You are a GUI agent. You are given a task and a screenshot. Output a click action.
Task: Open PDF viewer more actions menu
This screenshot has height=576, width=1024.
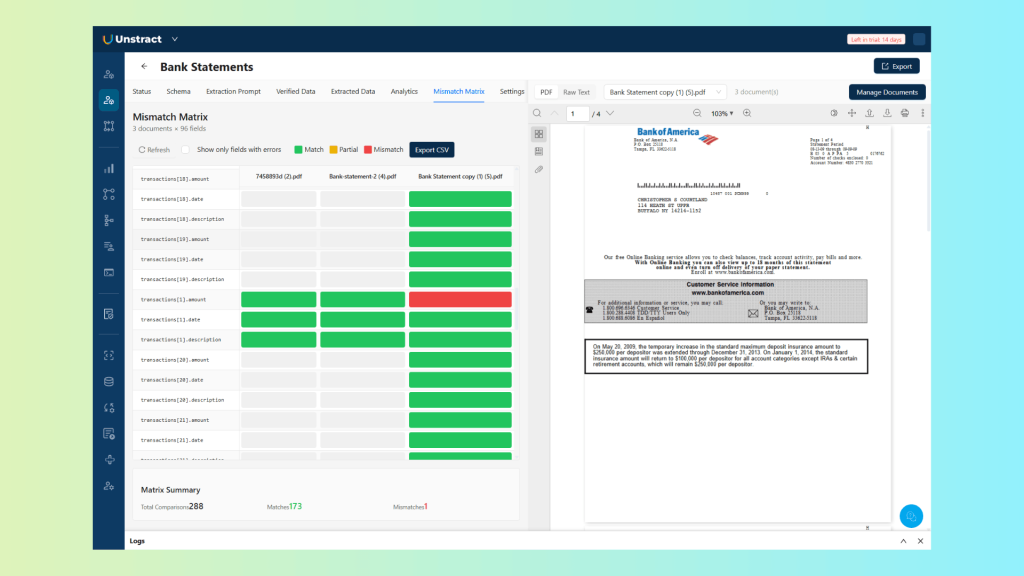click(x=922, y=113)
